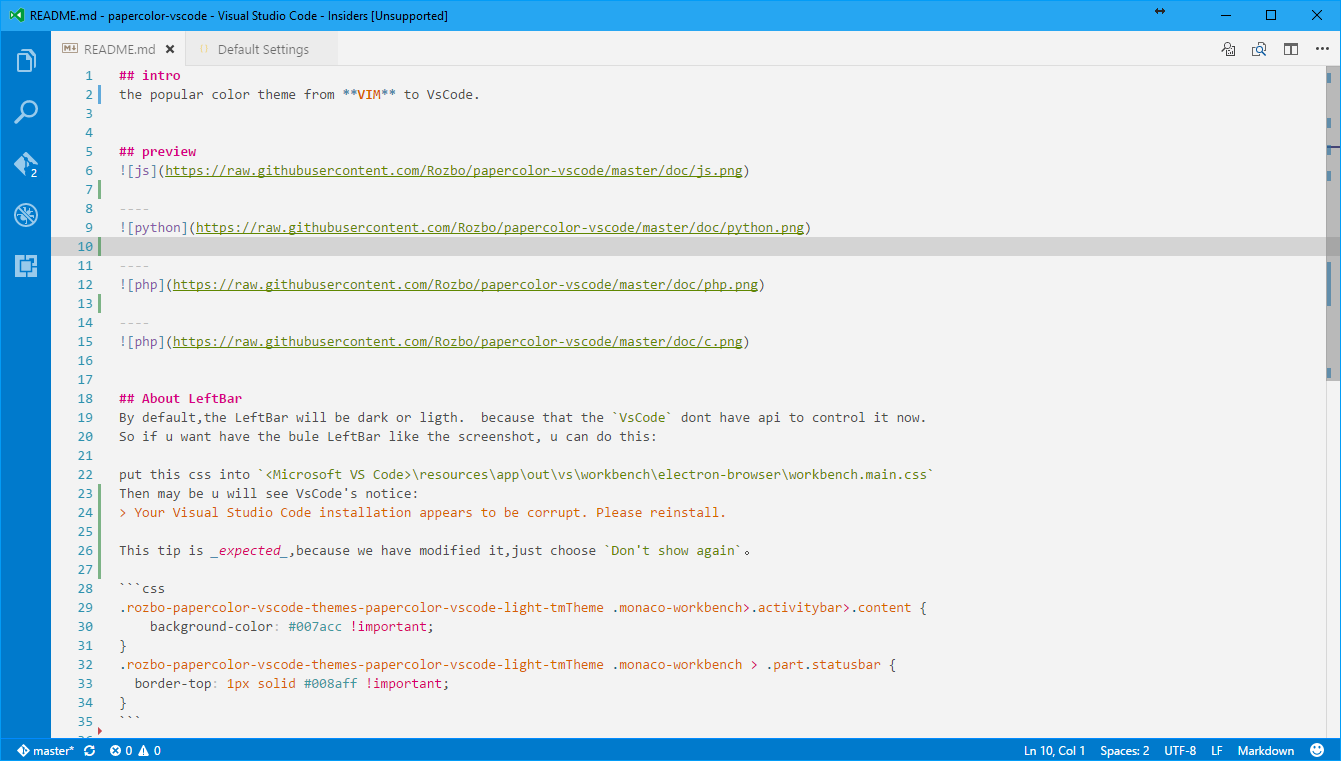Minimize the VS Code window

[1224, 15]
